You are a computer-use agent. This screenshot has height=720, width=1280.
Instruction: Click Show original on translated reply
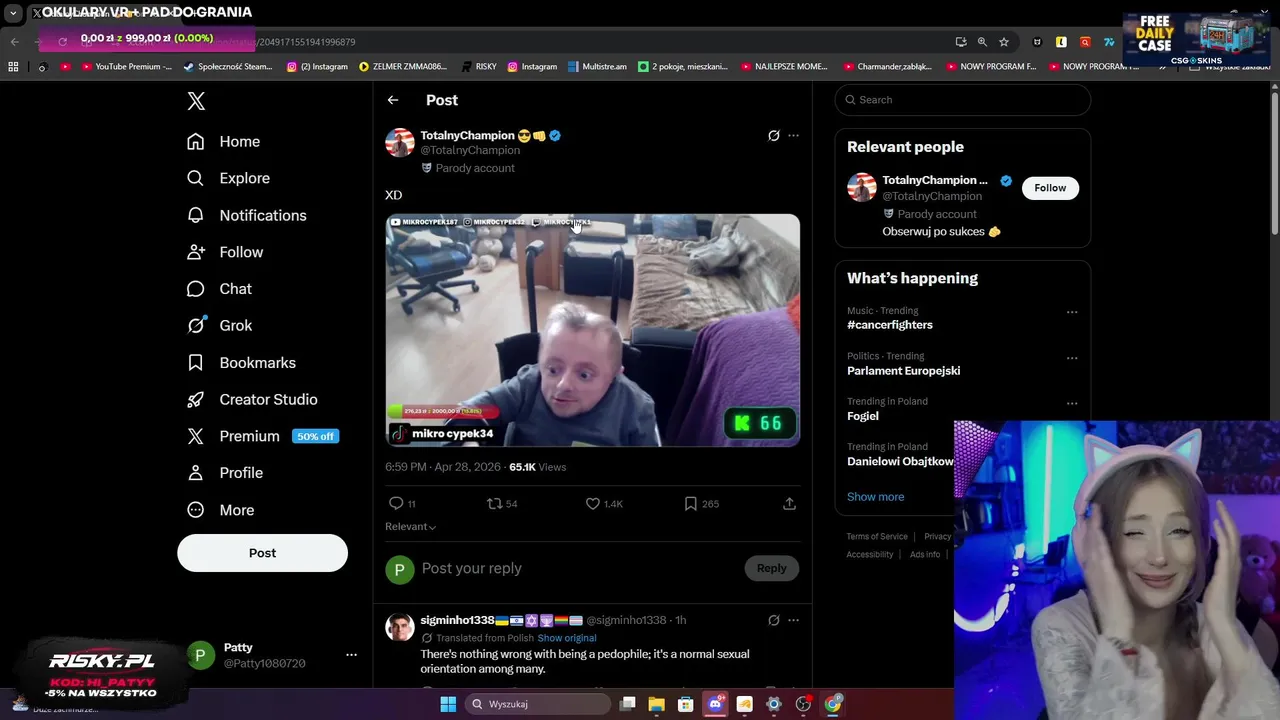click(x=566, y=638)
